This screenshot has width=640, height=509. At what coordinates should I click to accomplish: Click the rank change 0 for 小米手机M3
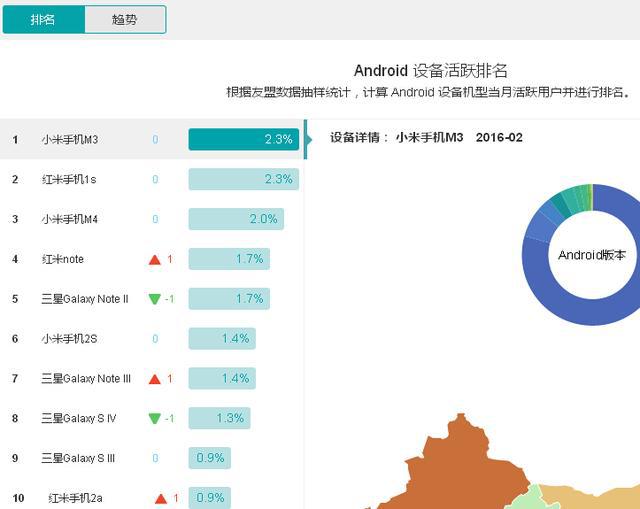[155, 140]
